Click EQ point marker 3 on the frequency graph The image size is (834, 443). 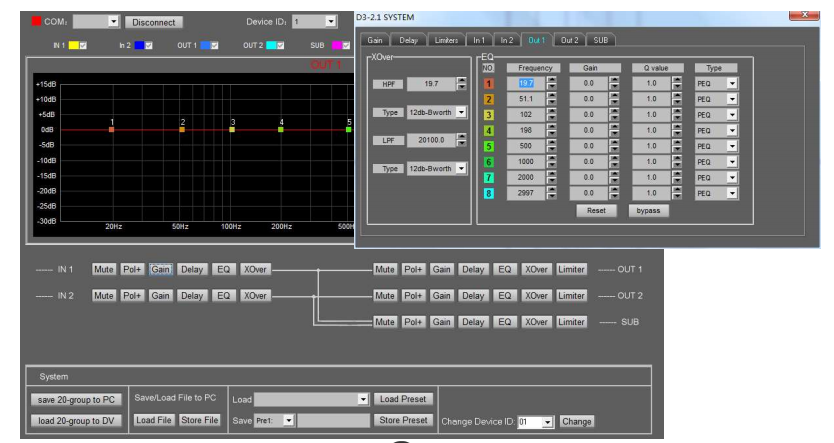point(232,129)
